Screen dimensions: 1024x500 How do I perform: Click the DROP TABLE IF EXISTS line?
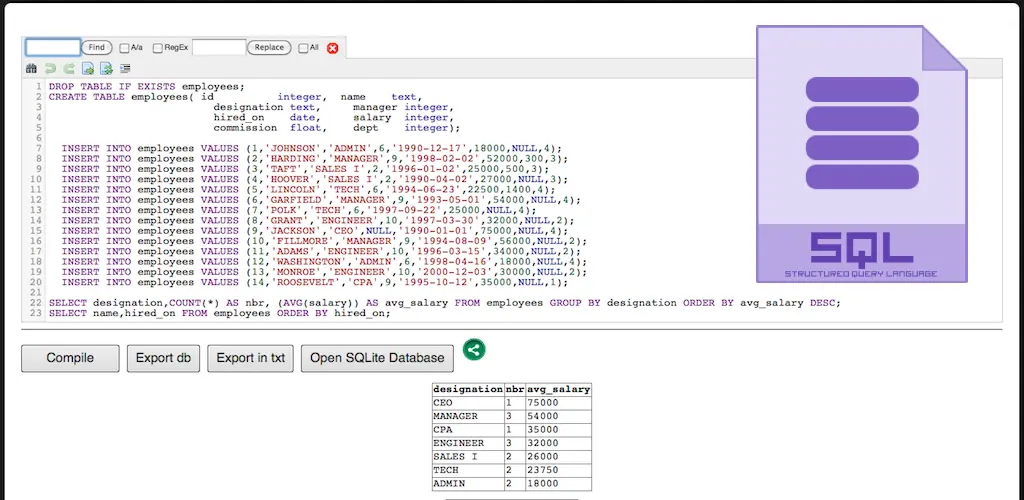146,86
